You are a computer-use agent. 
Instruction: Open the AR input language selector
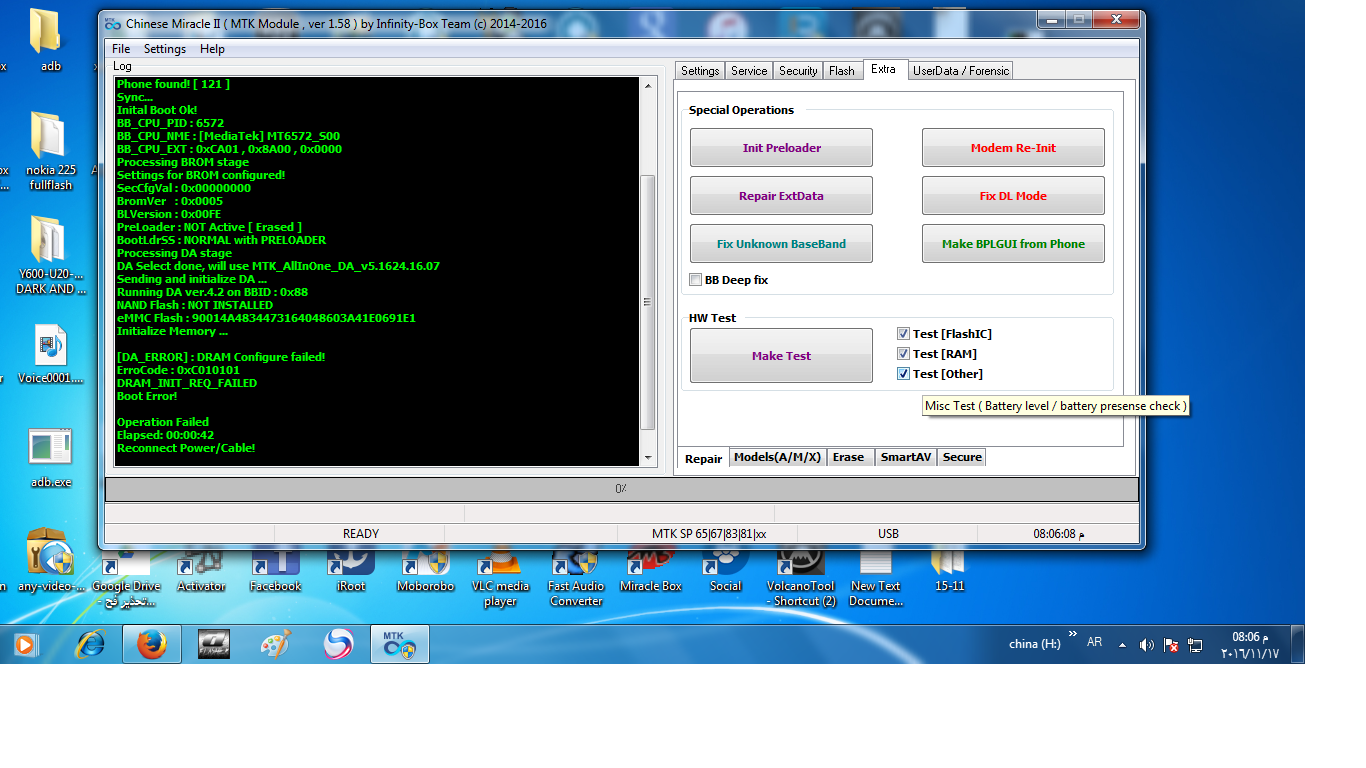pos(1095,642)
